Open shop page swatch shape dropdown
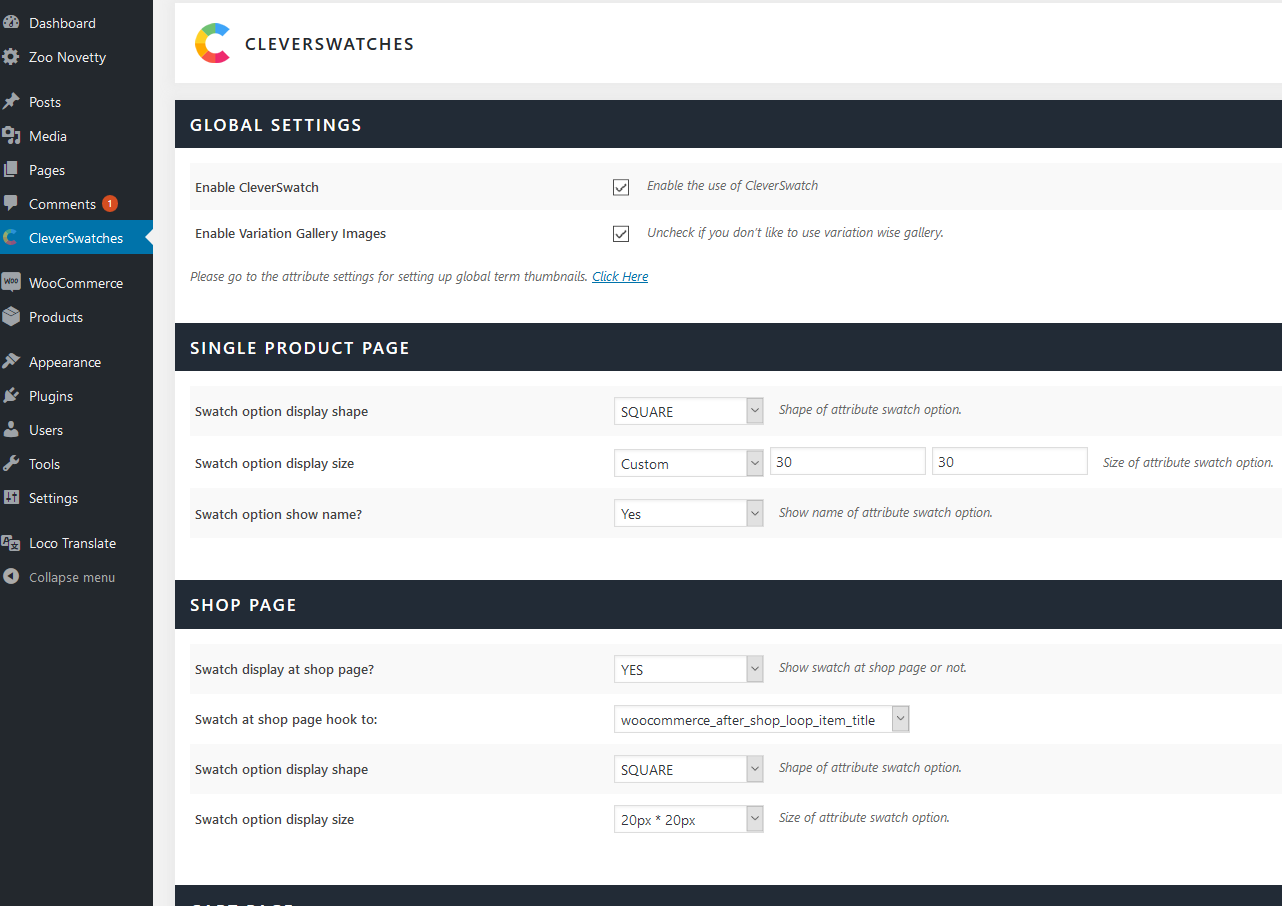The height and width of the screenshot is (906, 1282). [x=689, y=769]
